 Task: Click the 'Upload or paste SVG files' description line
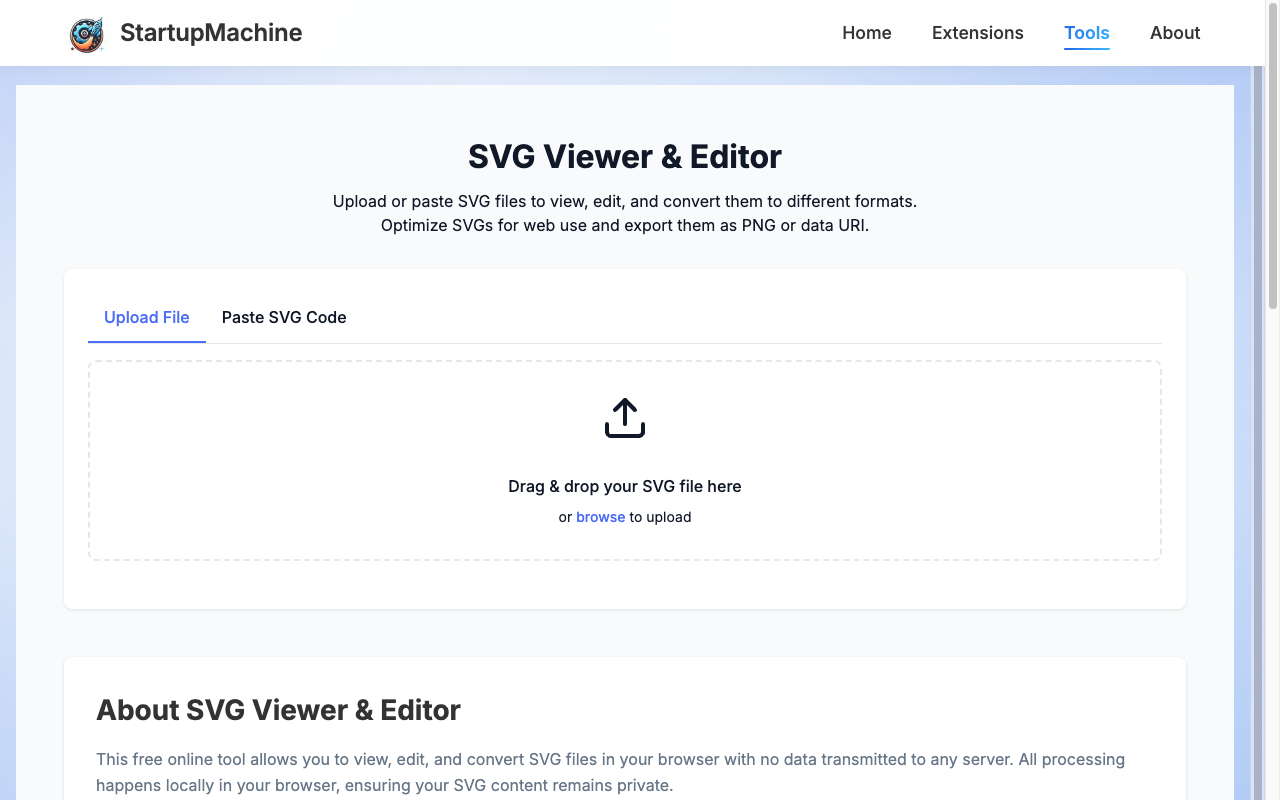click(x=625, y=201)
